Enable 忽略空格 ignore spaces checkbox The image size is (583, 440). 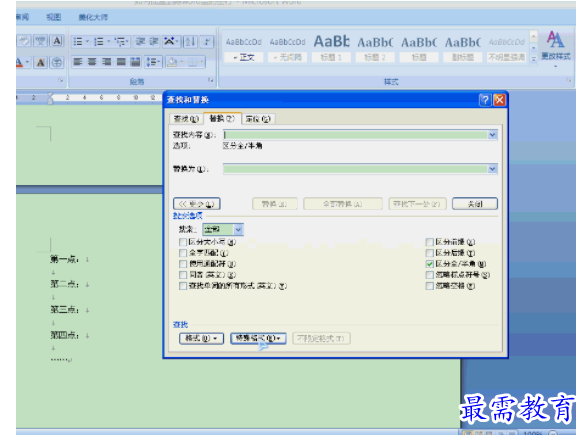430,286
